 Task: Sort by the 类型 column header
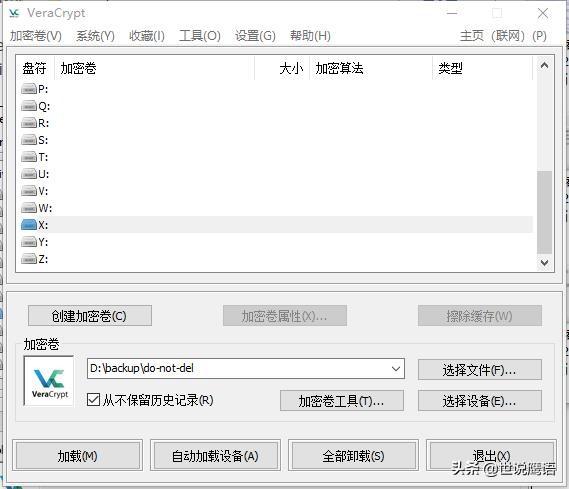(483, 68)
